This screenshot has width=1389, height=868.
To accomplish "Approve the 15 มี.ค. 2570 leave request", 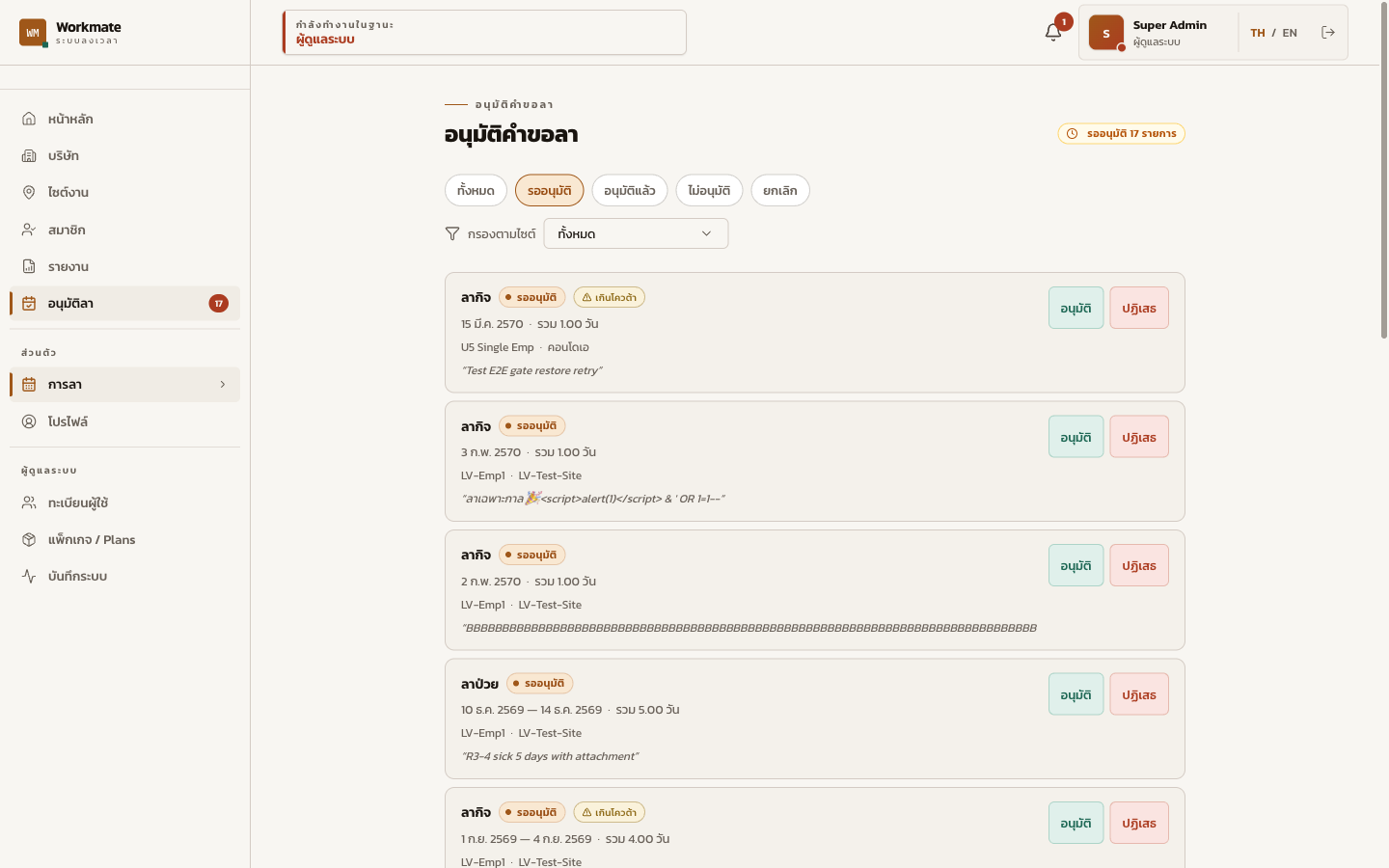I will click(1076, 308).
